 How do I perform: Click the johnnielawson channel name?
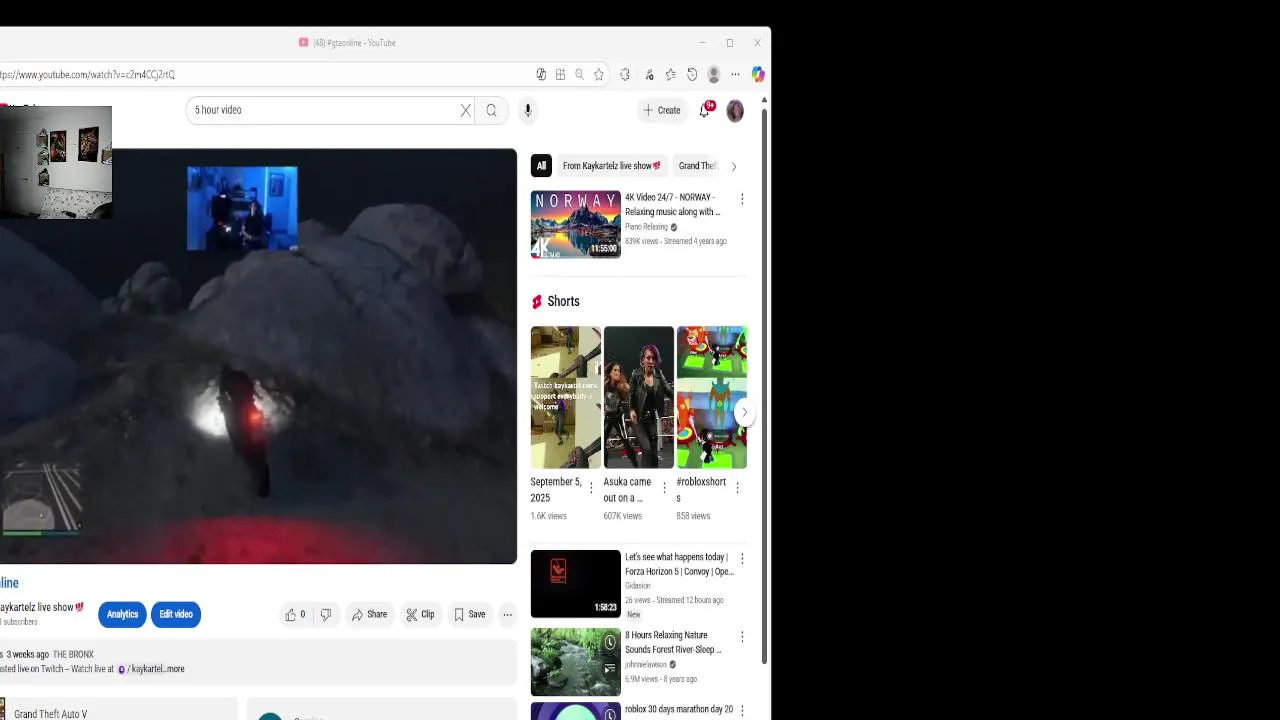click(645, 664)
